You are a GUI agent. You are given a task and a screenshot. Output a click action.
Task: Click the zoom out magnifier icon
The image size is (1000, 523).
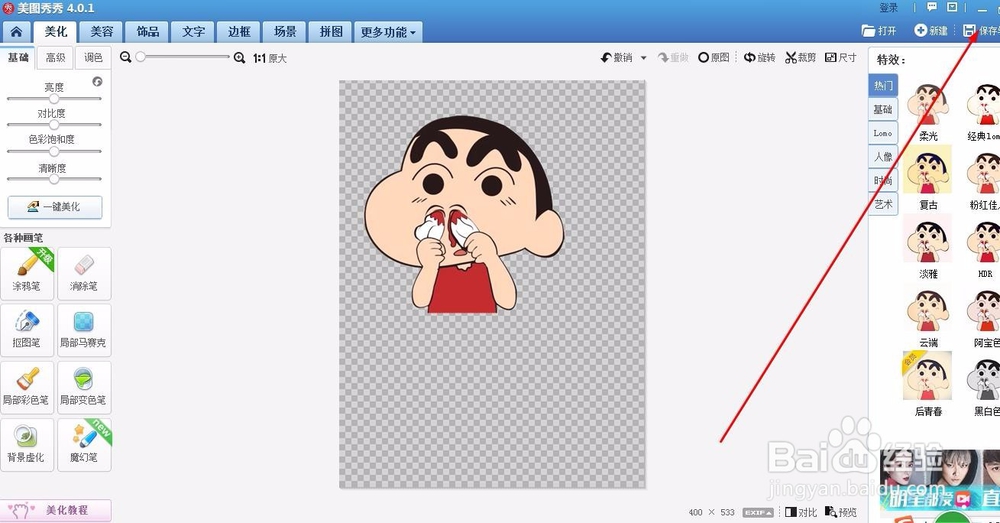click(x=126, y=57)
